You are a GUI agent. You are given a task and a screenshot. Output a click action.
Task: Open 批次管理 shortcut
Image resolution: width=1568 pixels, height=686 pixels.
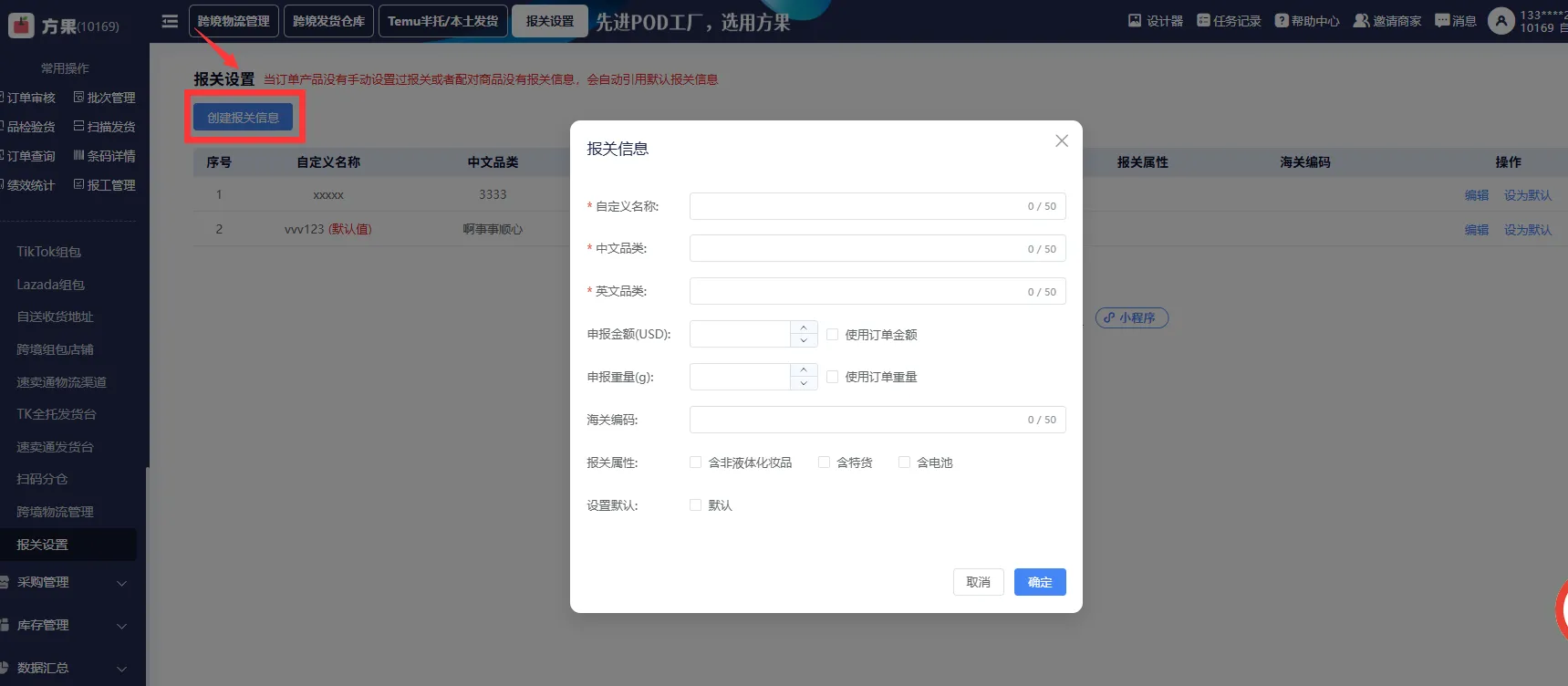pyautogui.click(x=104, y=98)
